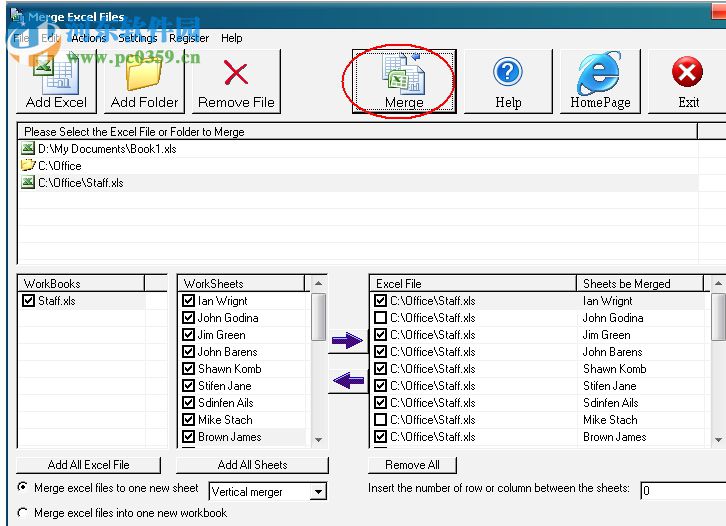Select the Excel icon for C:\Office\Staff.xls

[x=28, y=182]
